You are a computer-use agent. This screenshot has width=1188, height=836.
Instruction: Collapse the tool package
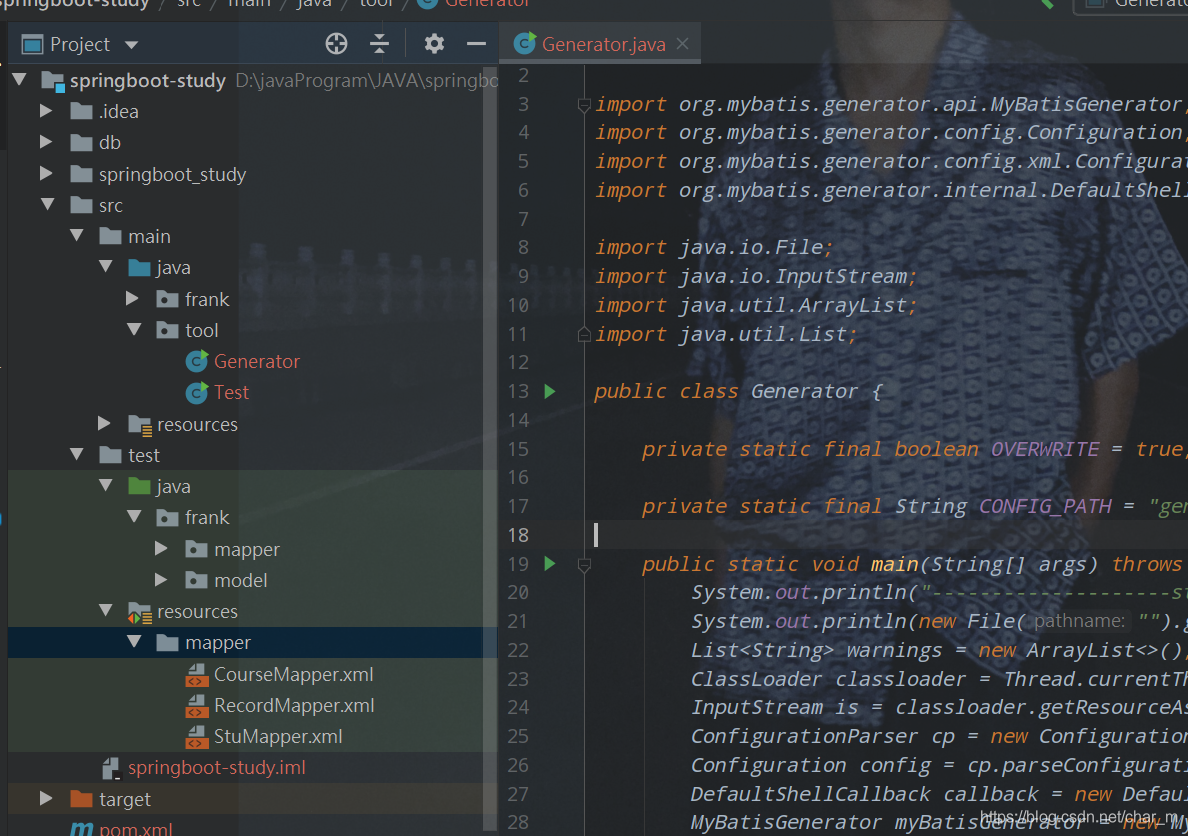click(x=135, y=330)
